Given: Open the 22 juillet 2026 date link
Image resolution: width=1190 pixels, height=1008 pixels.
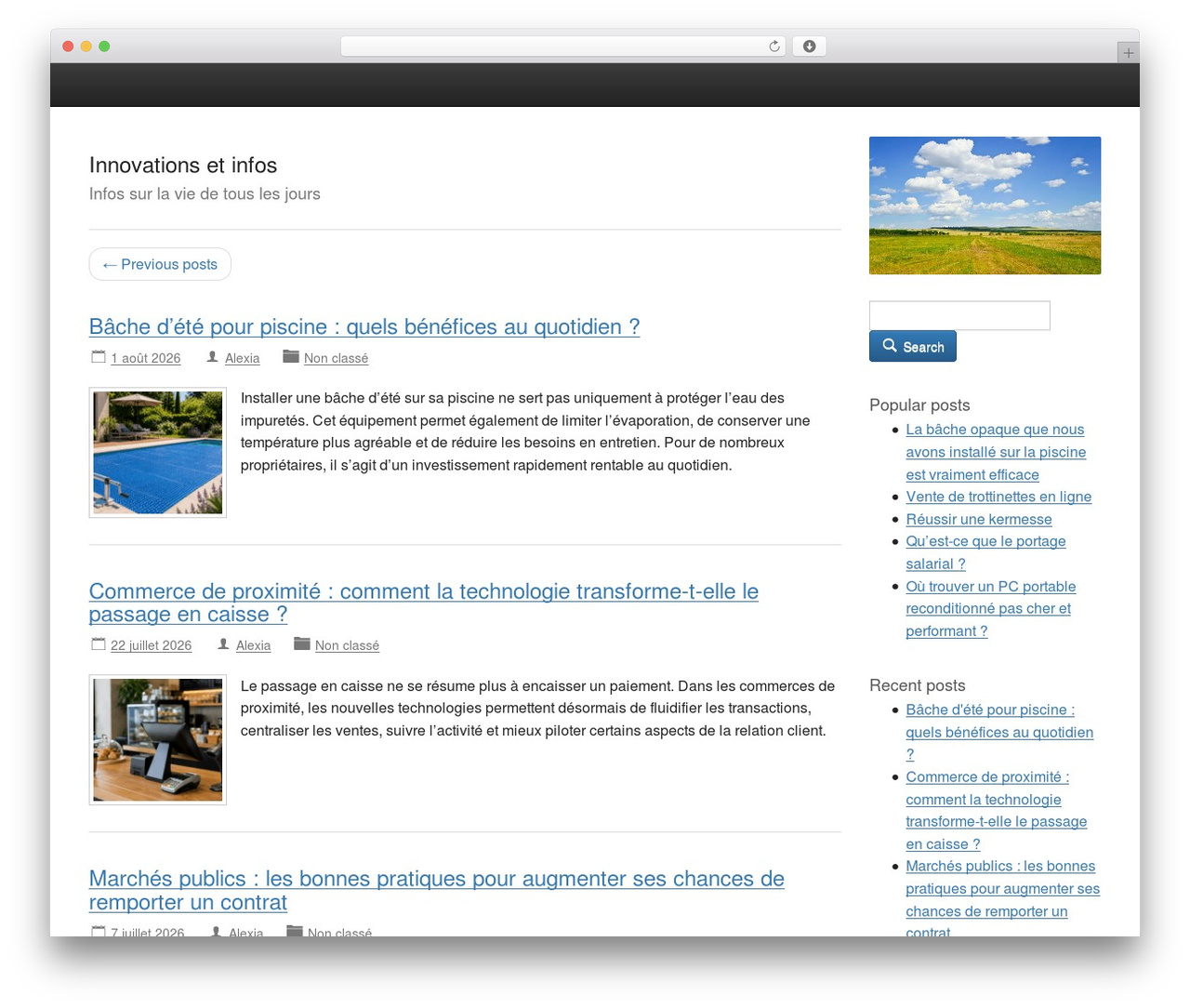Looking at the screenshot, I should pyautogui.click(x=152, y=645).
